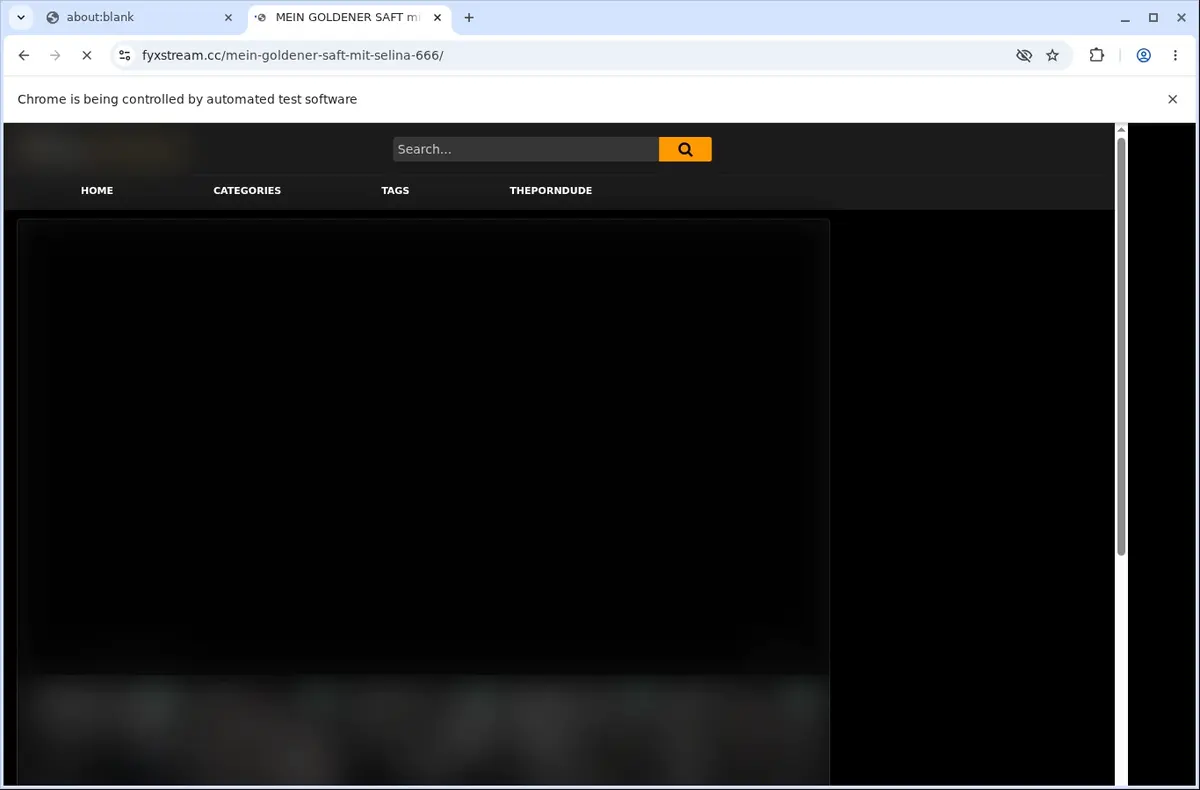Screen dimensions: 1200x790
Task: Close the MEIN GOLDENER SAFT tab
Action: [x=436, y=17]
